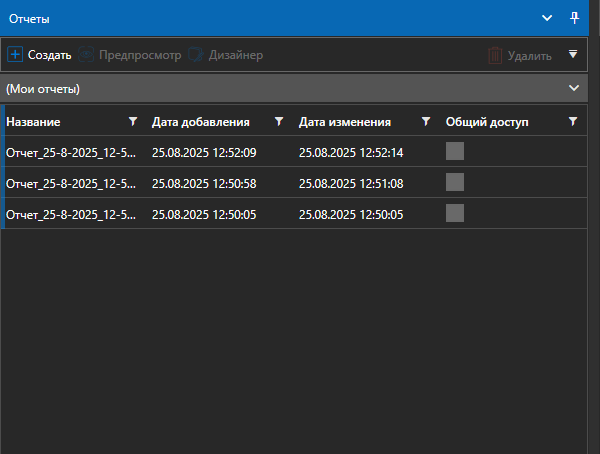600x454 pixels.
Task: Toggle shared access for 12:52:09 report
Action: (x=455, y=152)
